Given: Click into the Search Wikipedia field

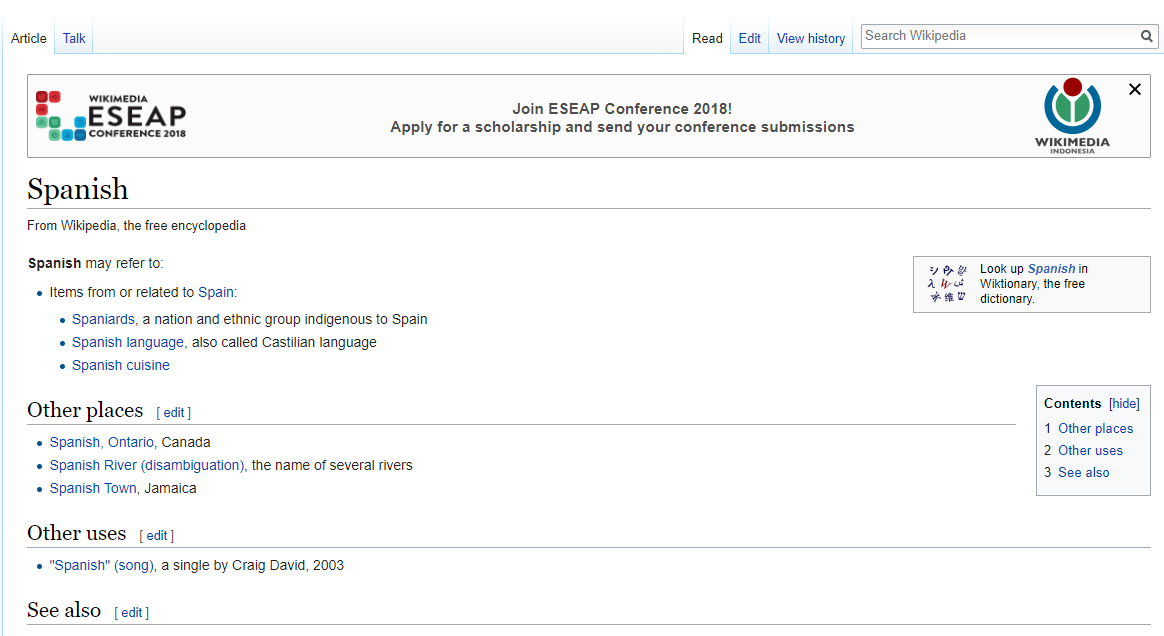Looking at the screenshot, I should (1000, 36).
